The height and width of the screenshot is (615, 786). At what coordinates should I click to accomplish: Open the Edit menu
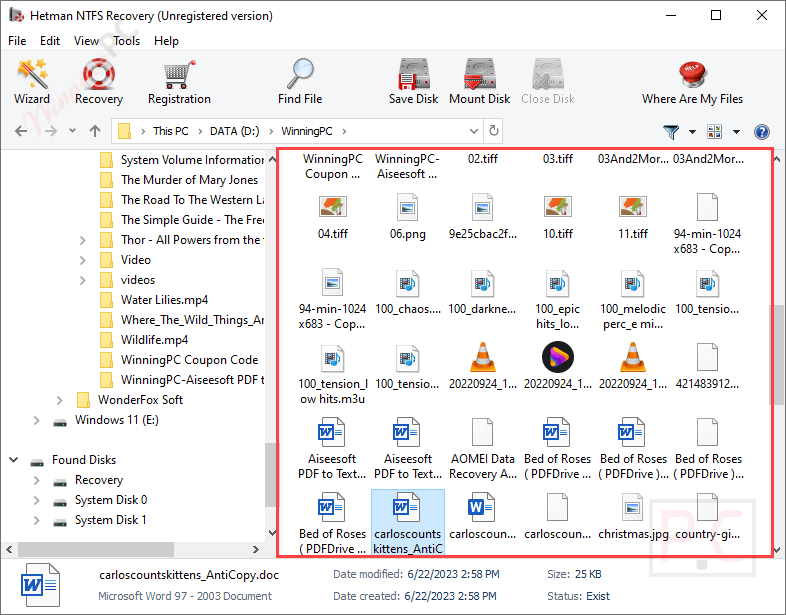[x=50, y=41]
